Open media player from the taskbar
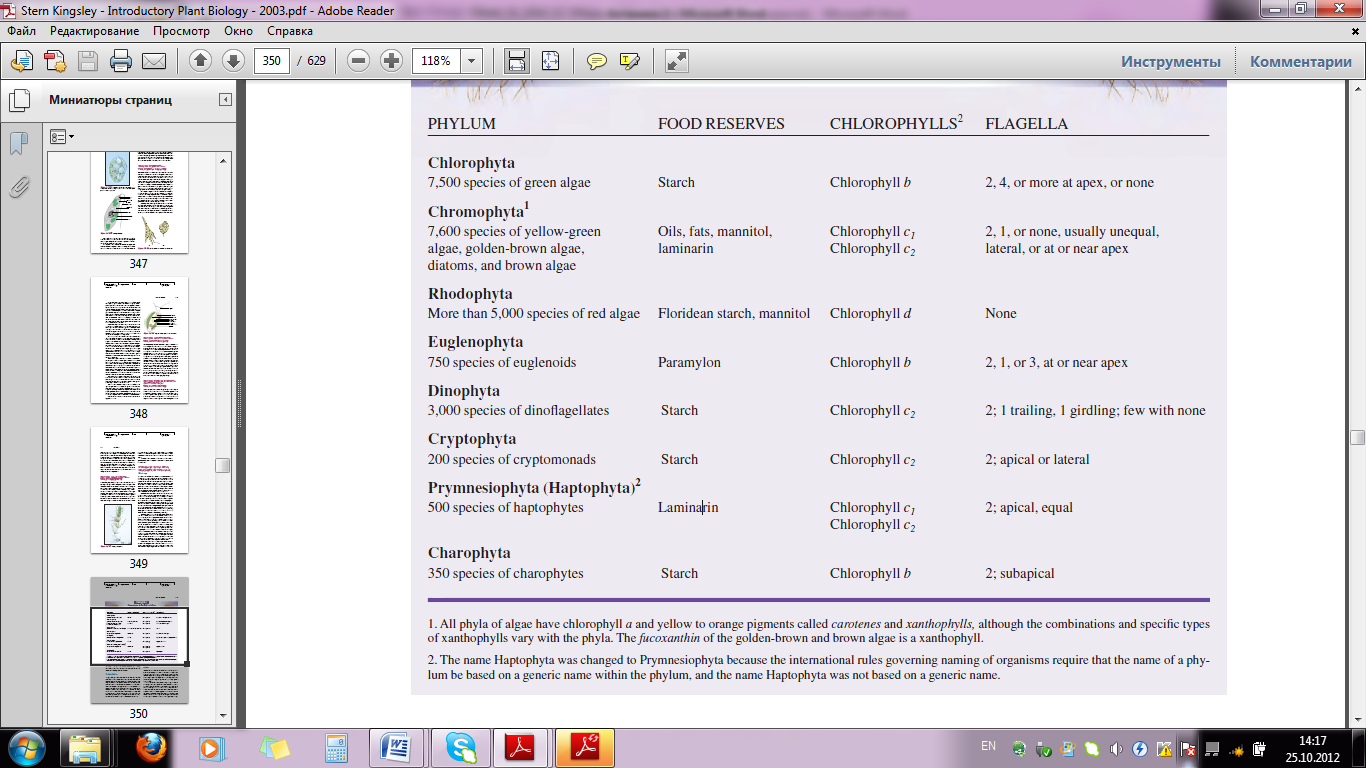1366x768 pixels. [210, 748]
